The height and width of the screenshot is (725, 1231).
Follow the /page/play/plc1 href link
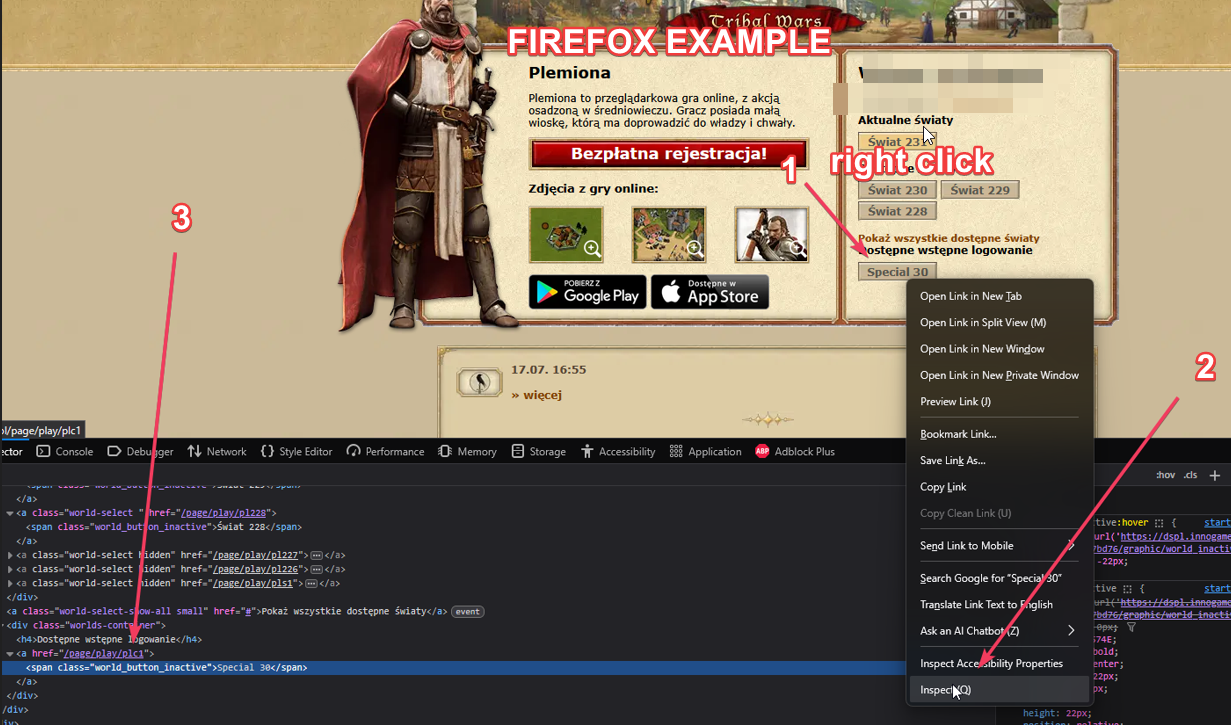[x=104, y=653]
